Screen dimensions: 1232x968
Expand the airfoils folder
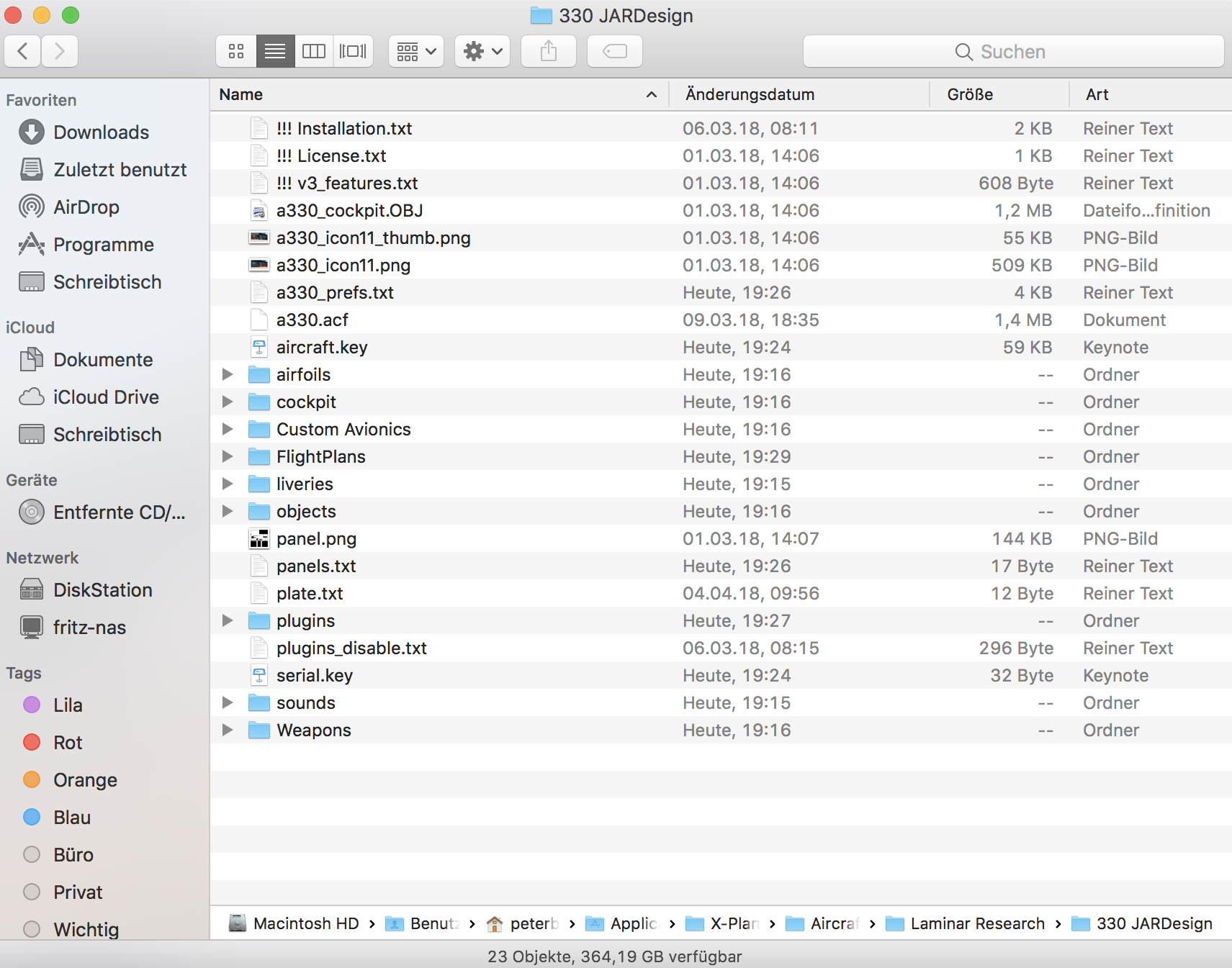(228, 374)
